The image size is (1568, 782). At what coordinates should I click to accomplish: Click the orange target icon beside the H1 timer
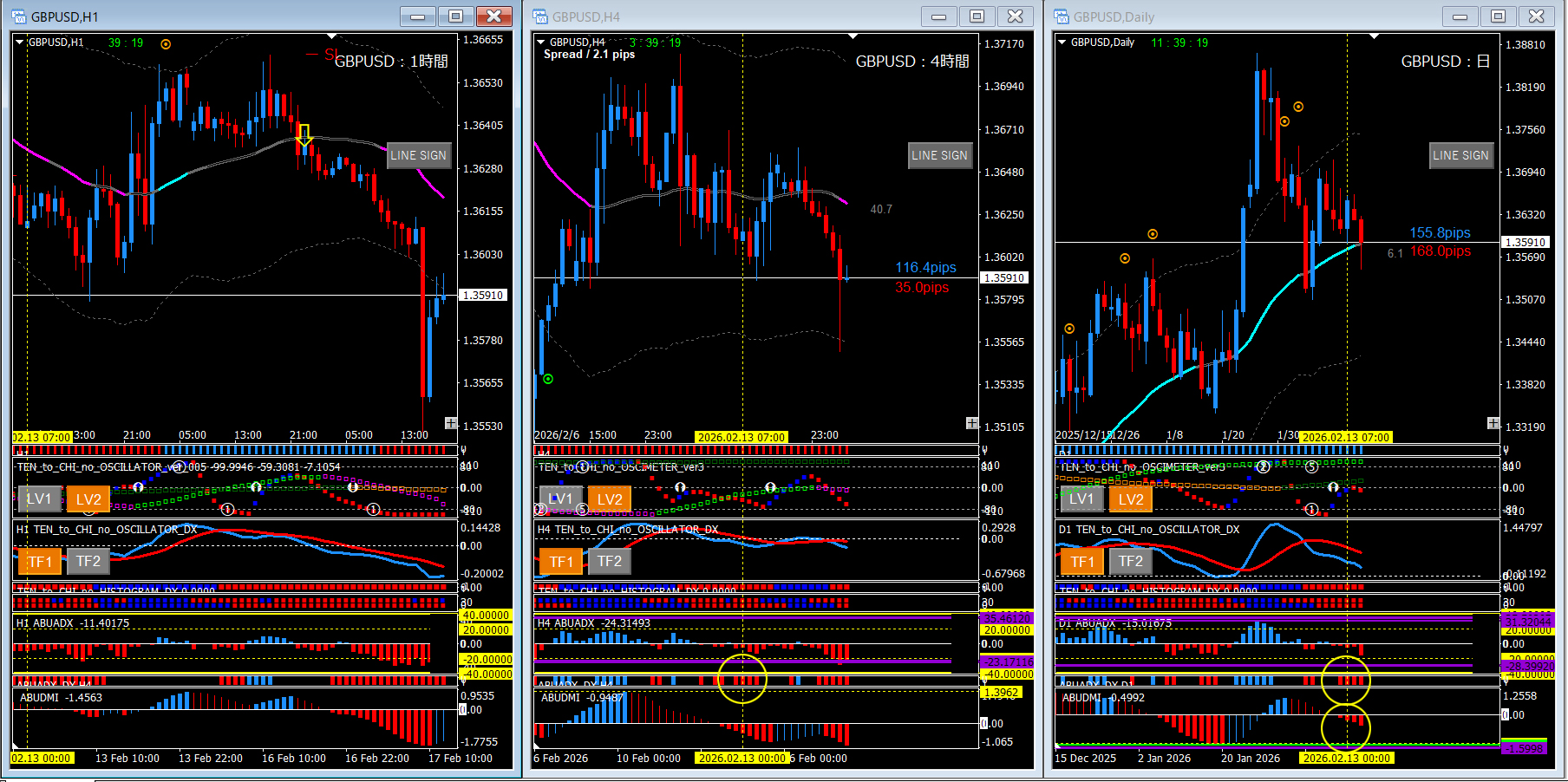166,44
